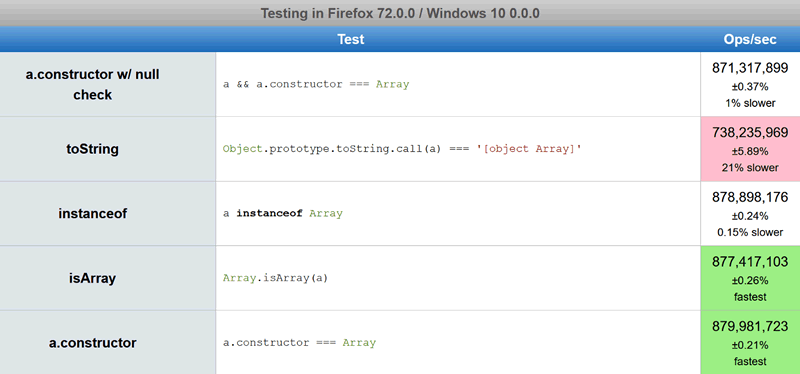Click the Test column header
Viewport: 800px width, 374px height.
351,39
